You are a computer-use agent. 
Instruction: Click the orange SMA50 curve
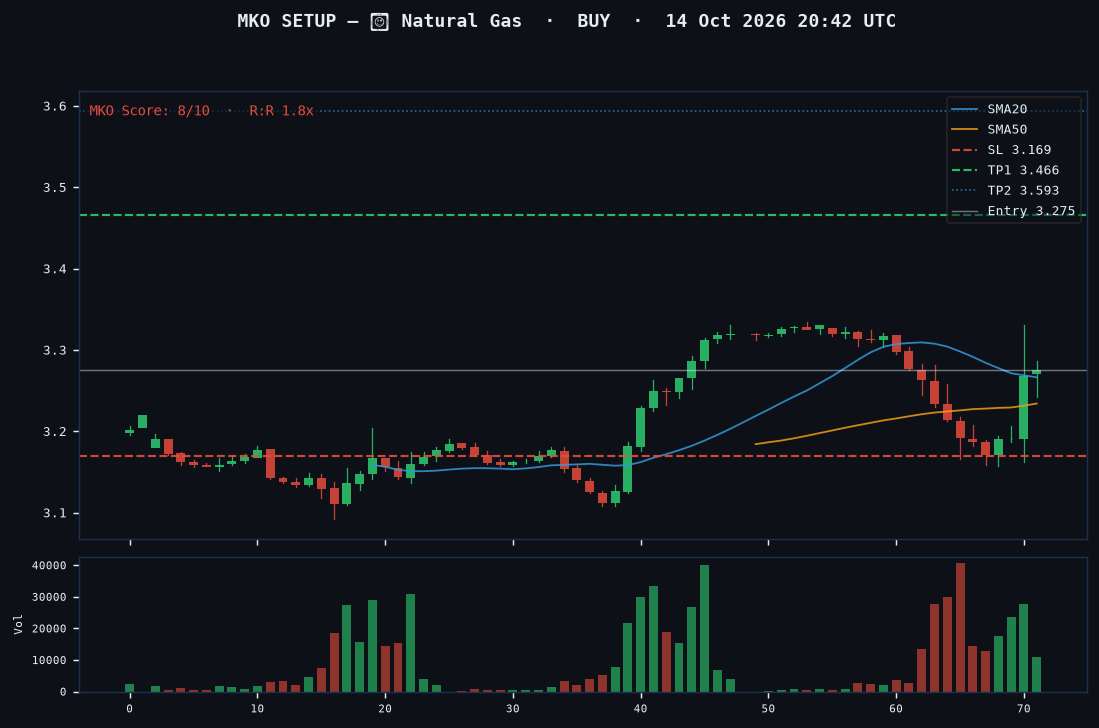(x=896, y=418)
